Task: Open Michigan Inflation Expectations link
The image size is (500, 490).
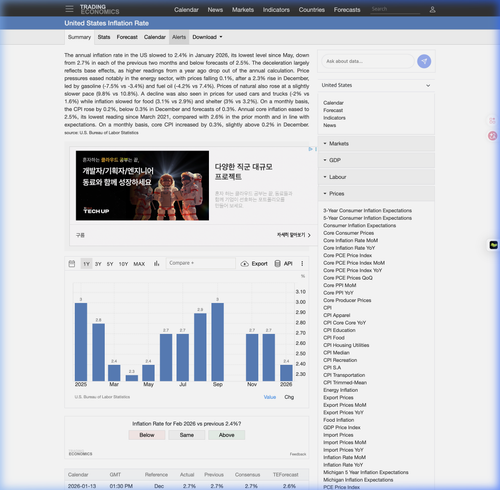Action: coord(358,480)
